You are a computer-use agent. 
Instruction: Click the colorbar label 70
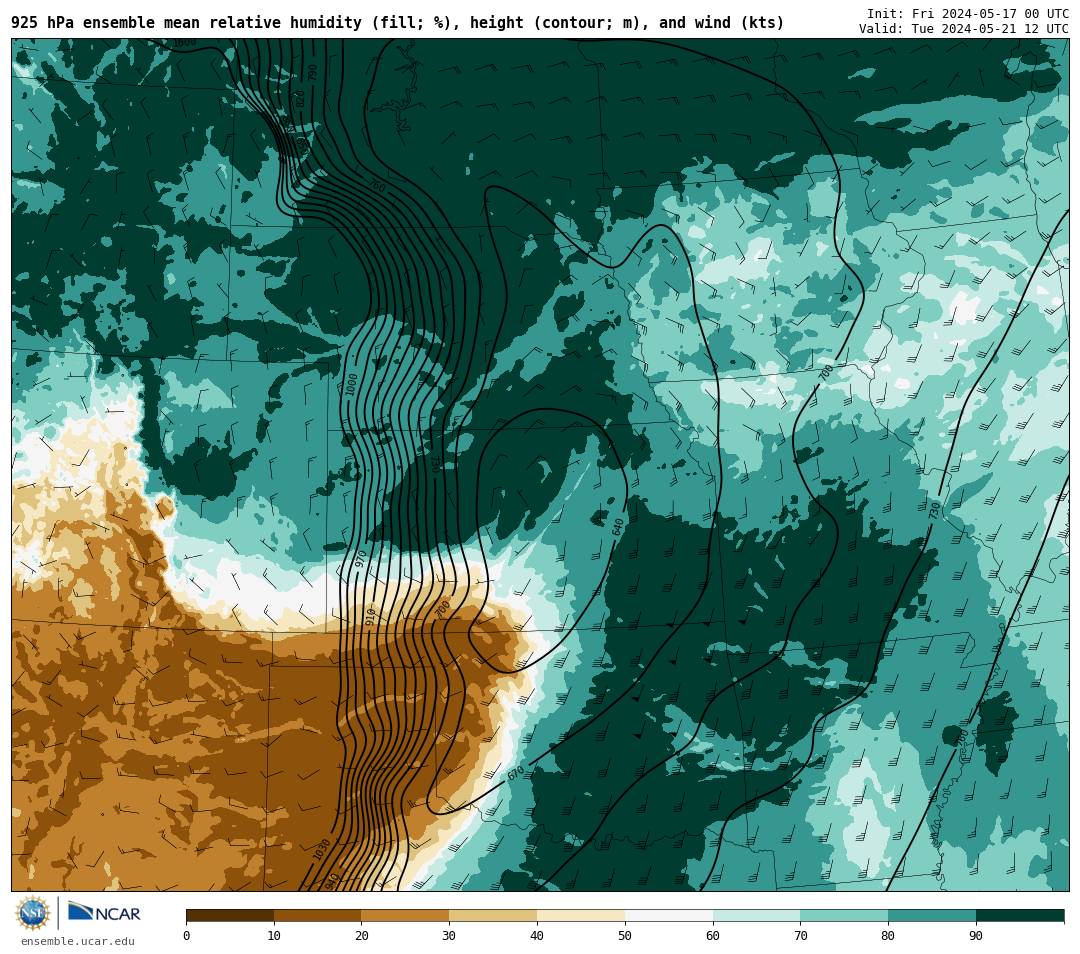[x=800, y=935]
